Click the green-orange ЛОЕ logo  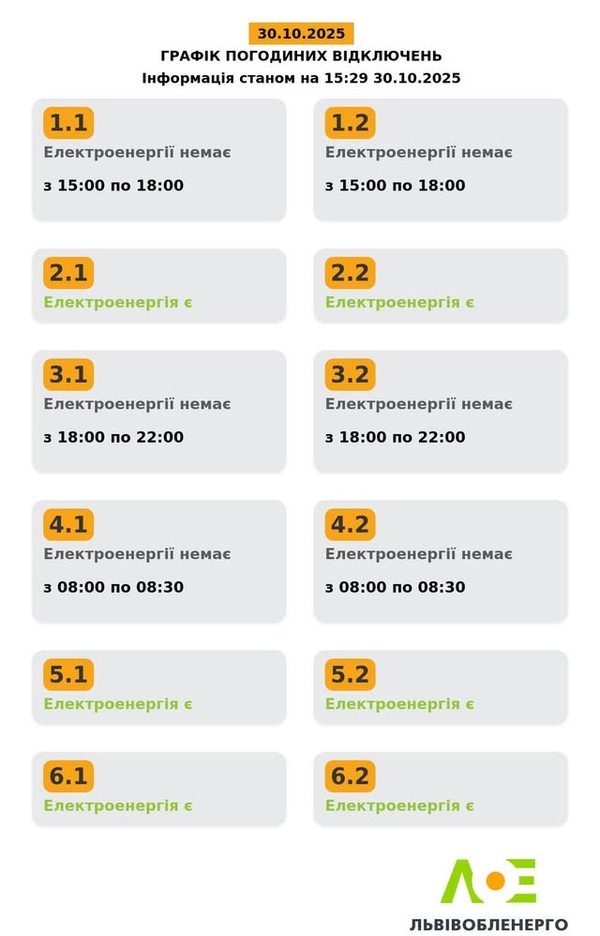point(489,881)
